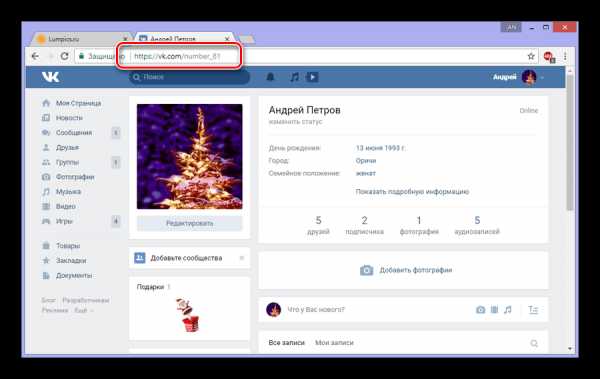This screenshot has width=600, height=379.
Task: Open the Chrome three-dot menu
Action: (565, 56)
